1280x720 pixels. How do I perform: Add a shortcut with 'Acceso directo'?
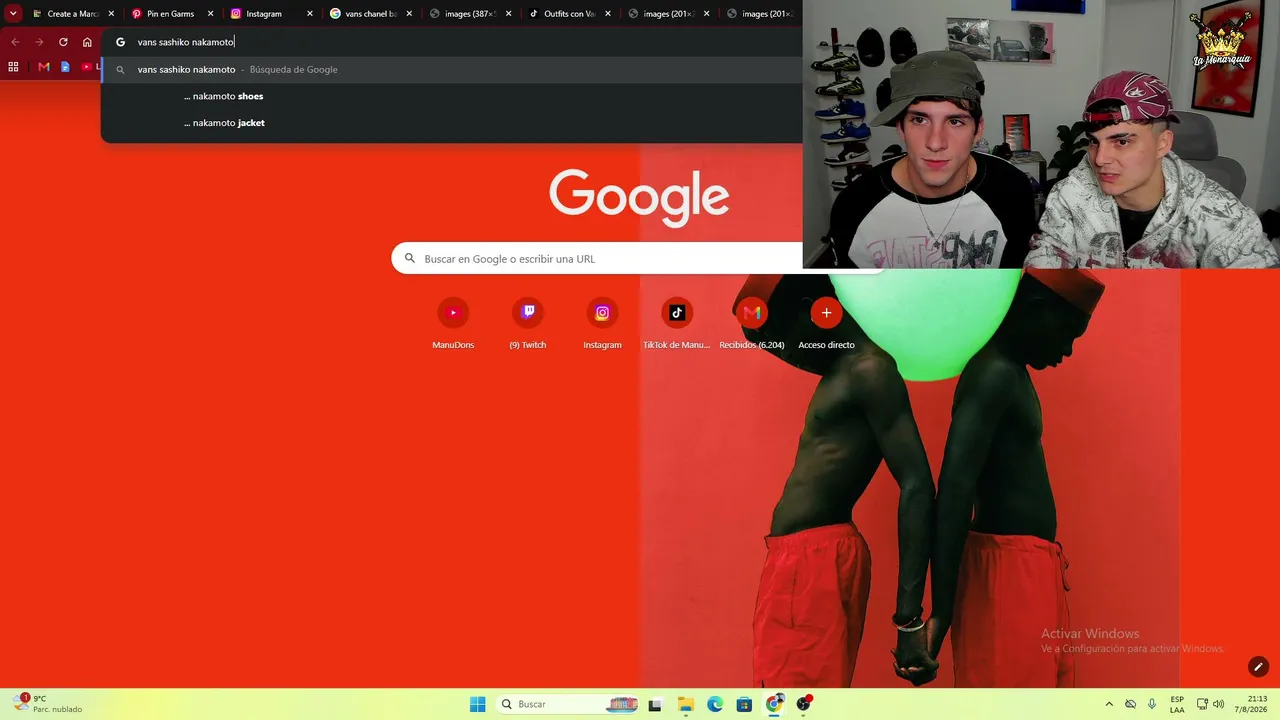click(826, 324)
